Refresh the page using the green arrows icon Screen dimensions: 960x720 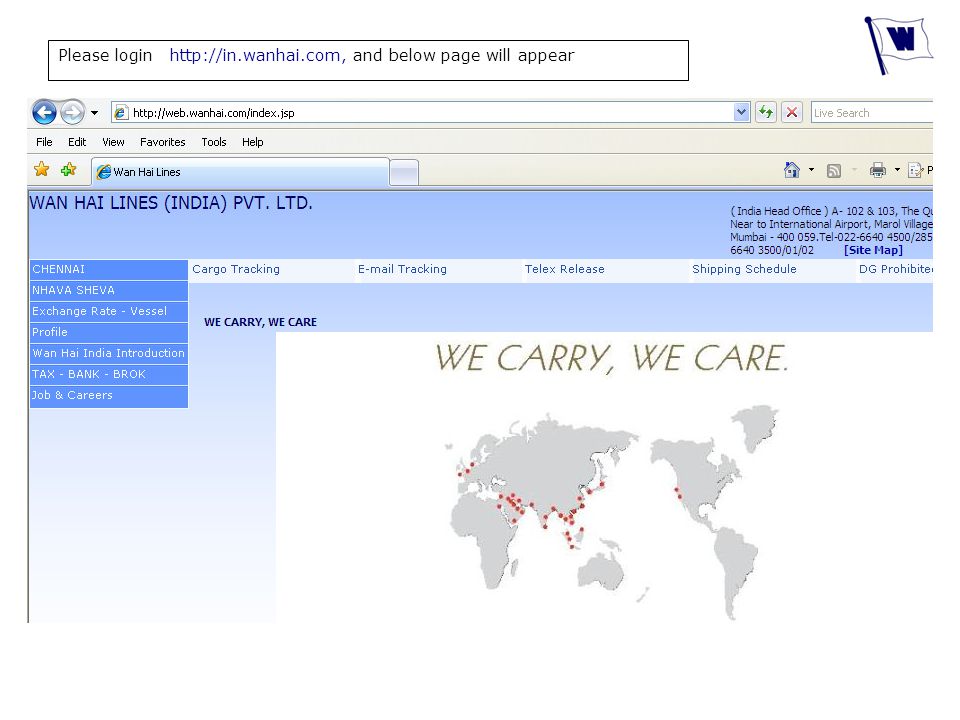[766, 113]
